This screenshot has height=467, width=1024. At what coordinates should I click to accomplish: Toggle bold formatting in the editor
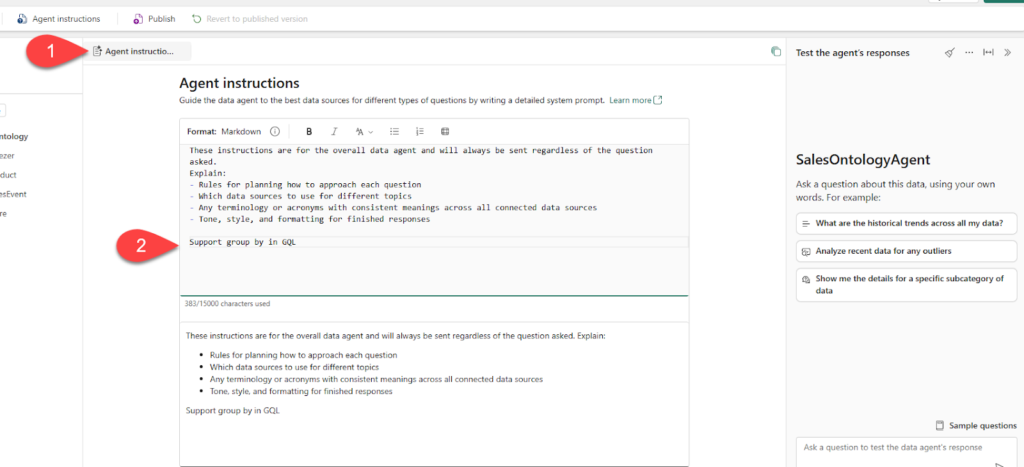tap(309, 131)
